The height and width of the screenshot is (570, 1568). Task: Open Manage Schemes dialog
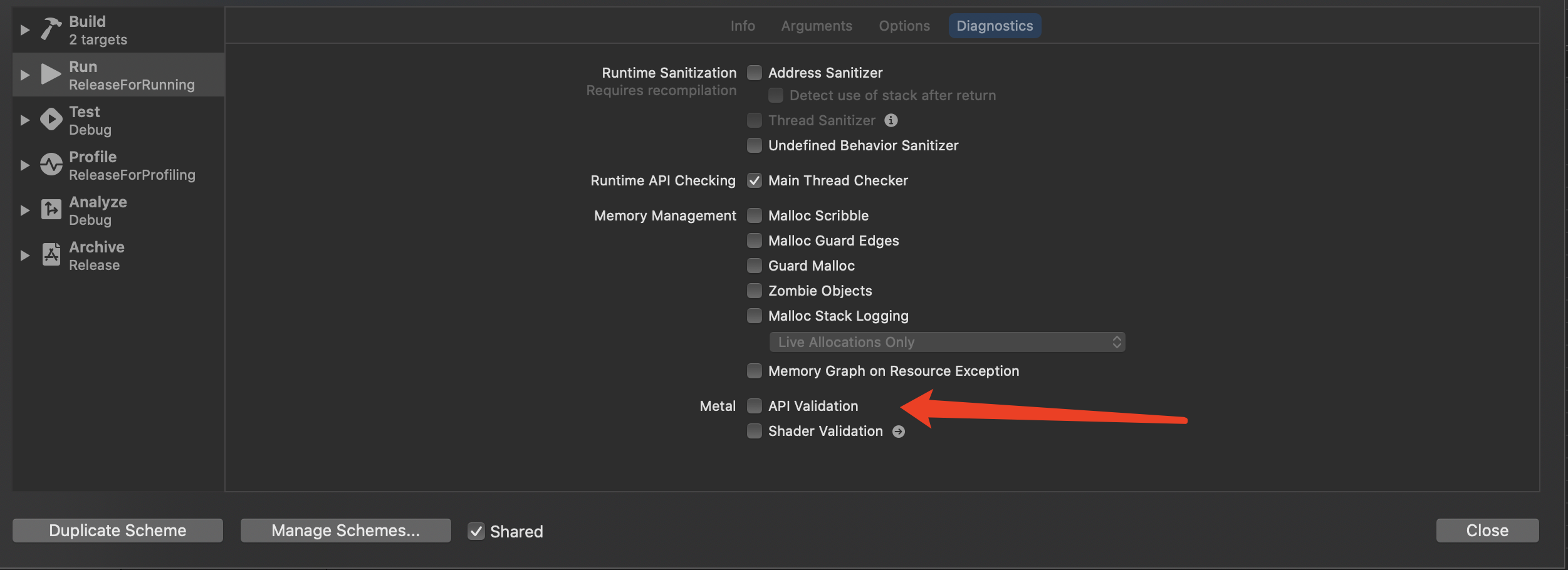pyautogui.click(x=345, y=531)
